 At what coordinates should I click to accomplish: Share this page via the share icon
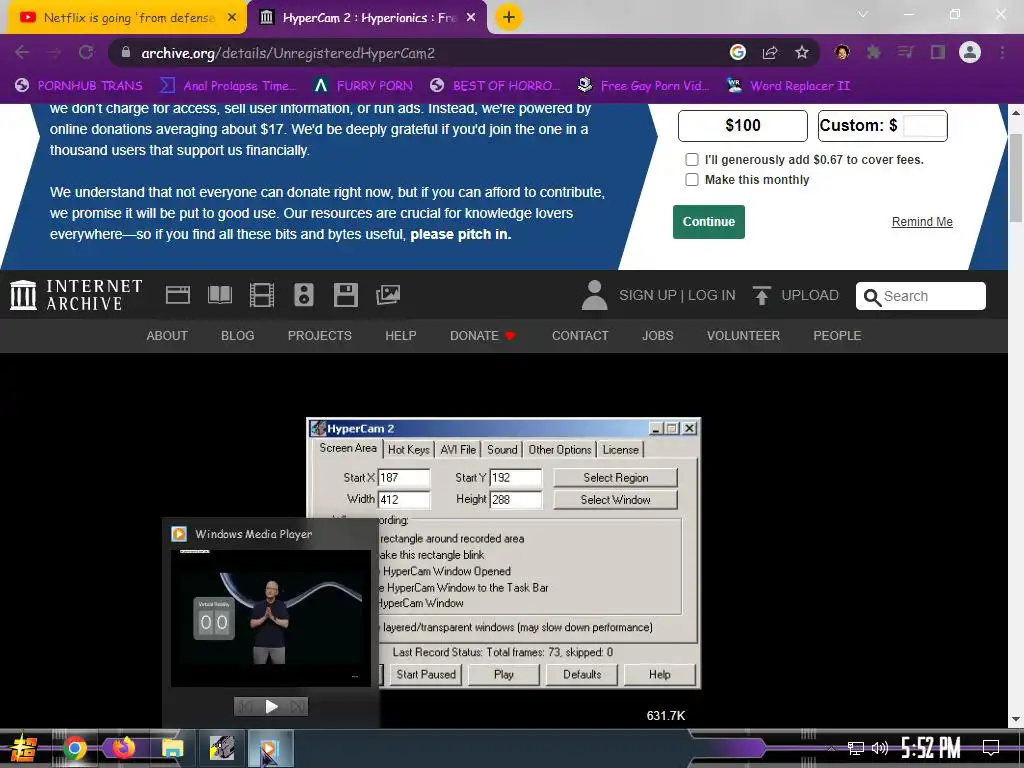click(x=770, y=52)
